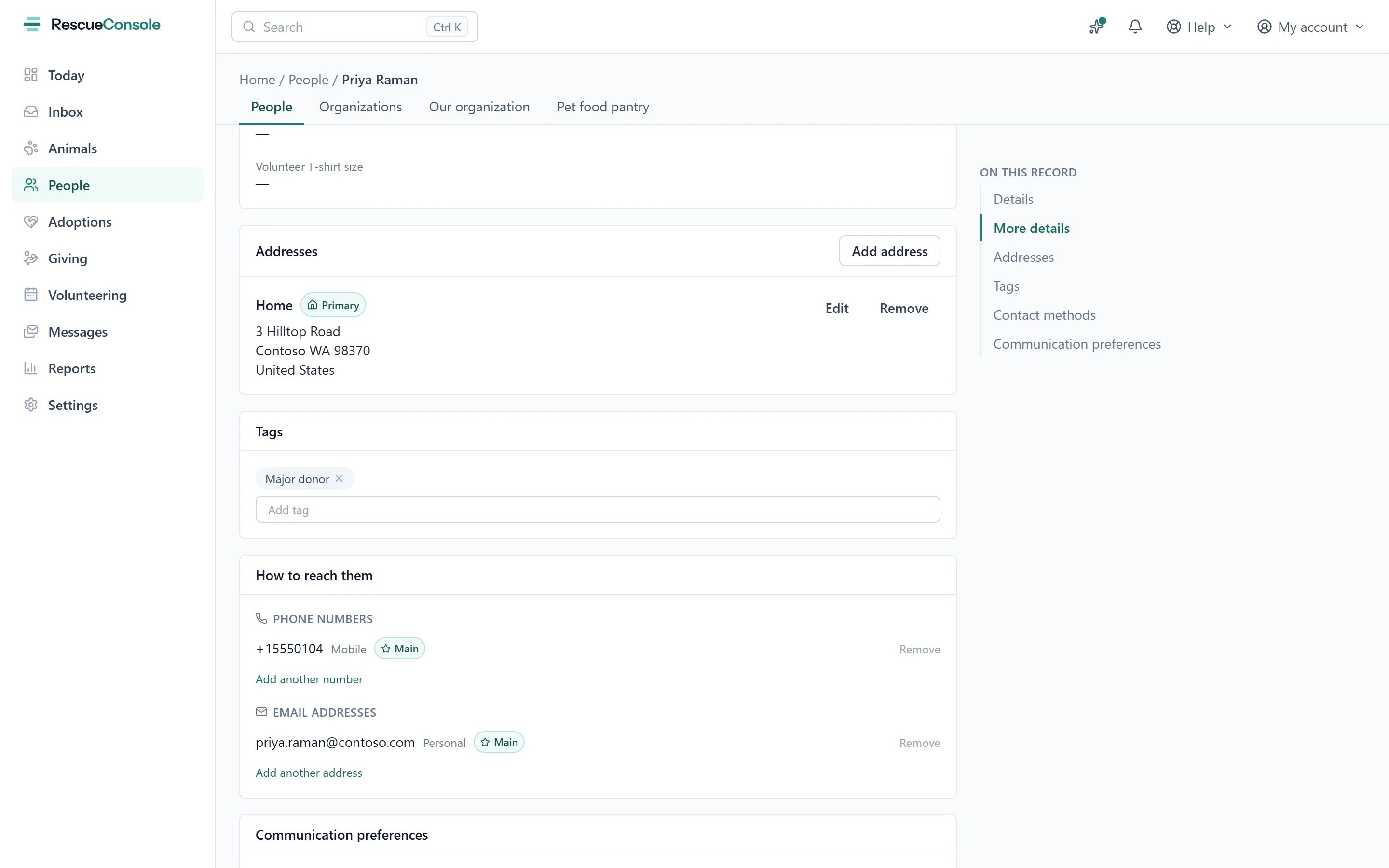
Task: Click the Adoptions heart icon
Action: (31, 222)
